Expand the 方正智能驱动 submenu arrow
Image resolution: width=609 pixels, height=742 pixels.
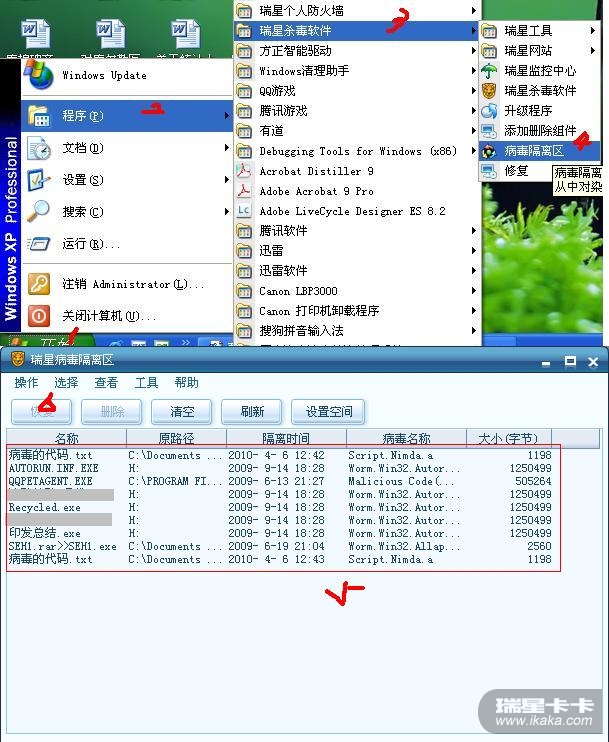click(x=473, y=51)
